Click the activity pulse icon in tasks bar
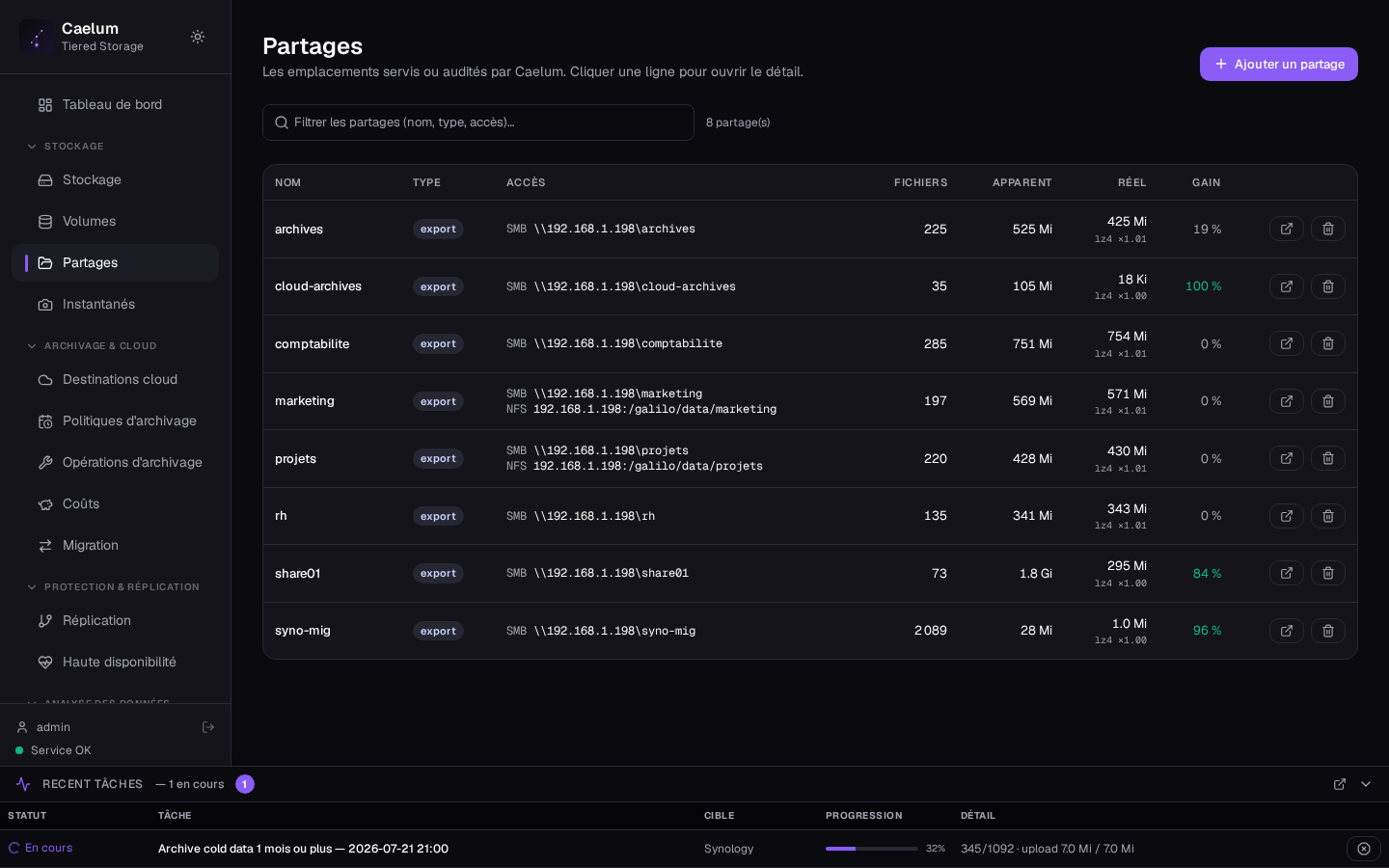This screenshot has height=868, width=1389. 23,784
